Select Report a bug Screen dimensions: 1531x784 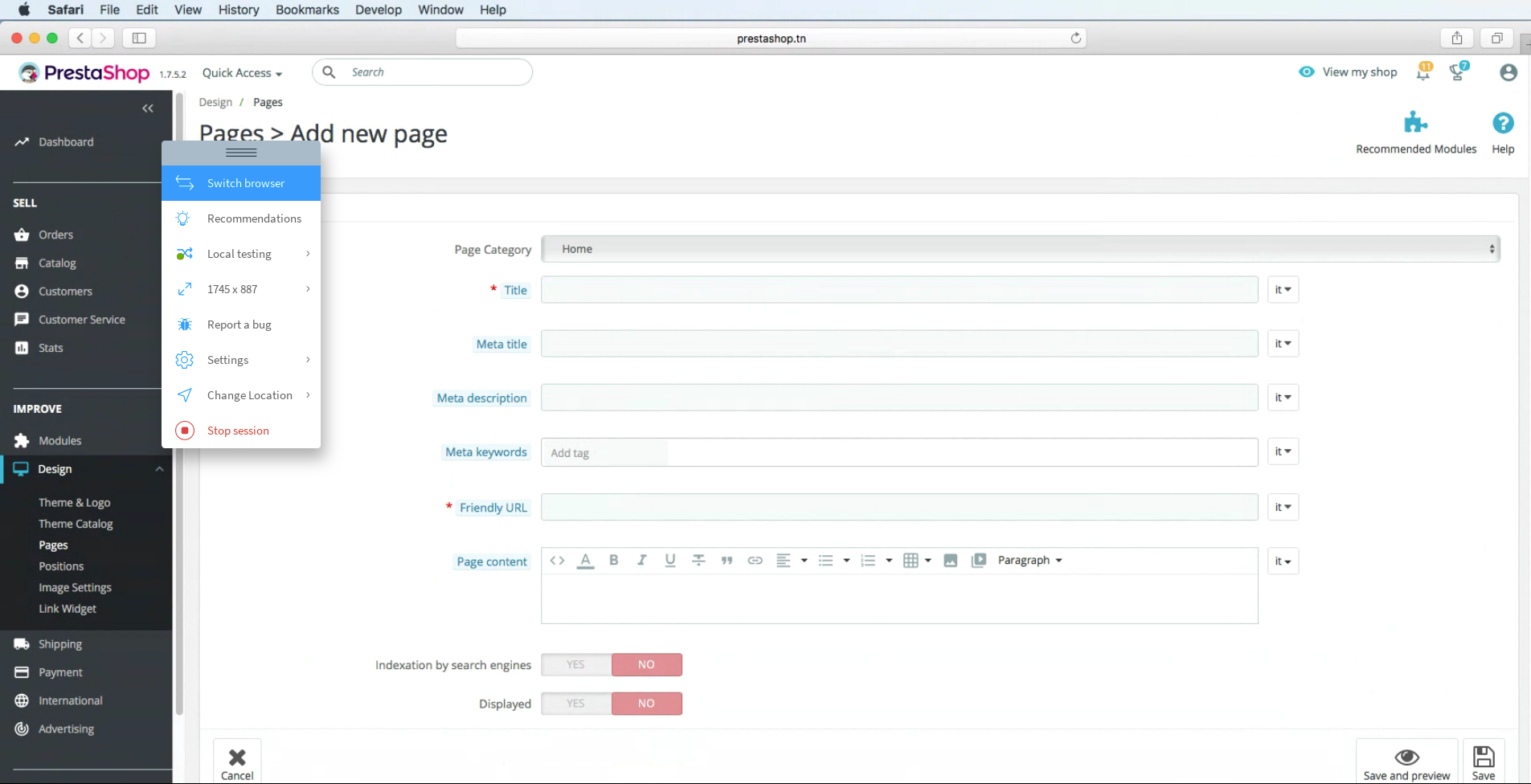(x=241, y=325)
